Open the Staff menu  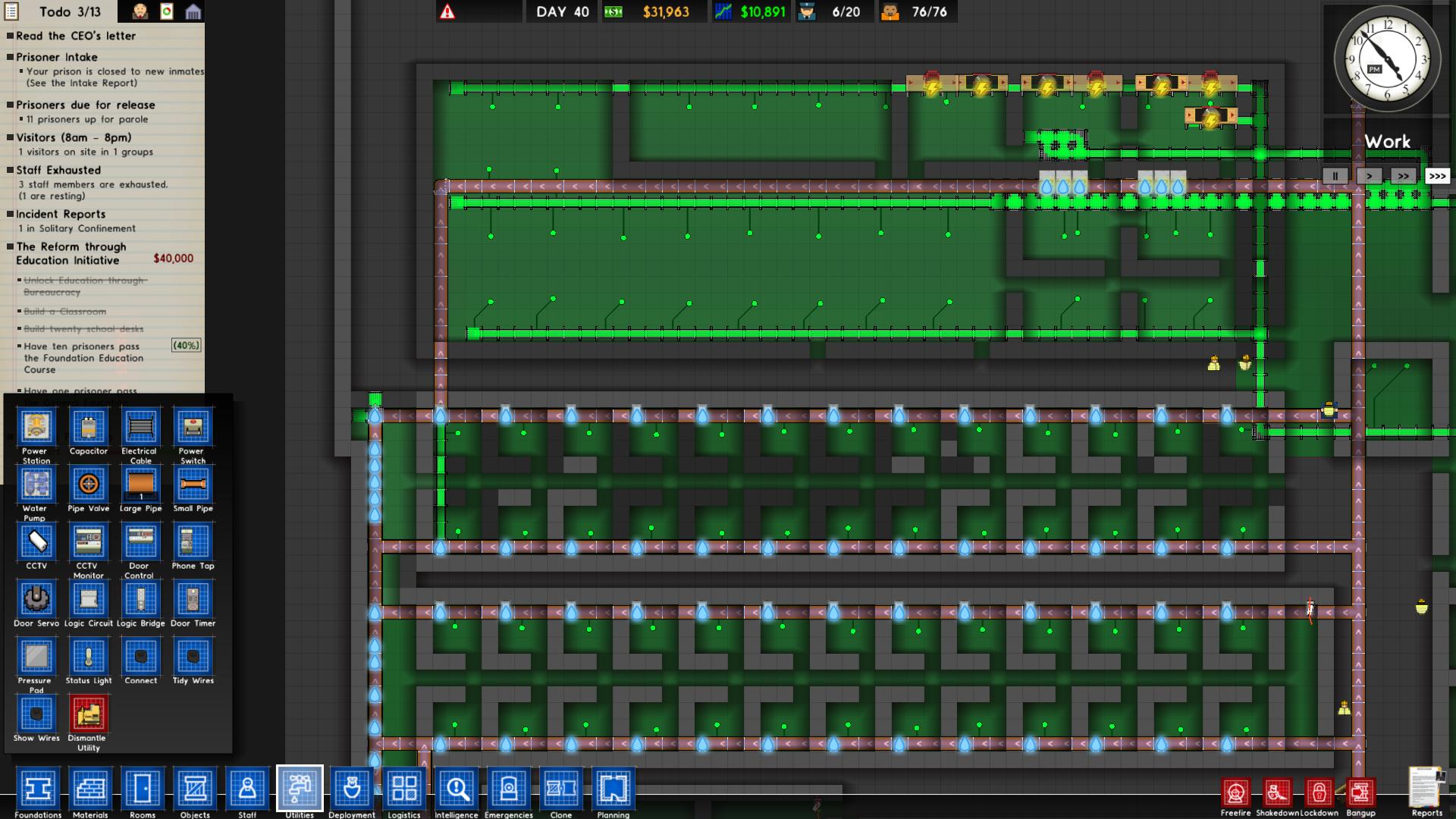point(247,789)
